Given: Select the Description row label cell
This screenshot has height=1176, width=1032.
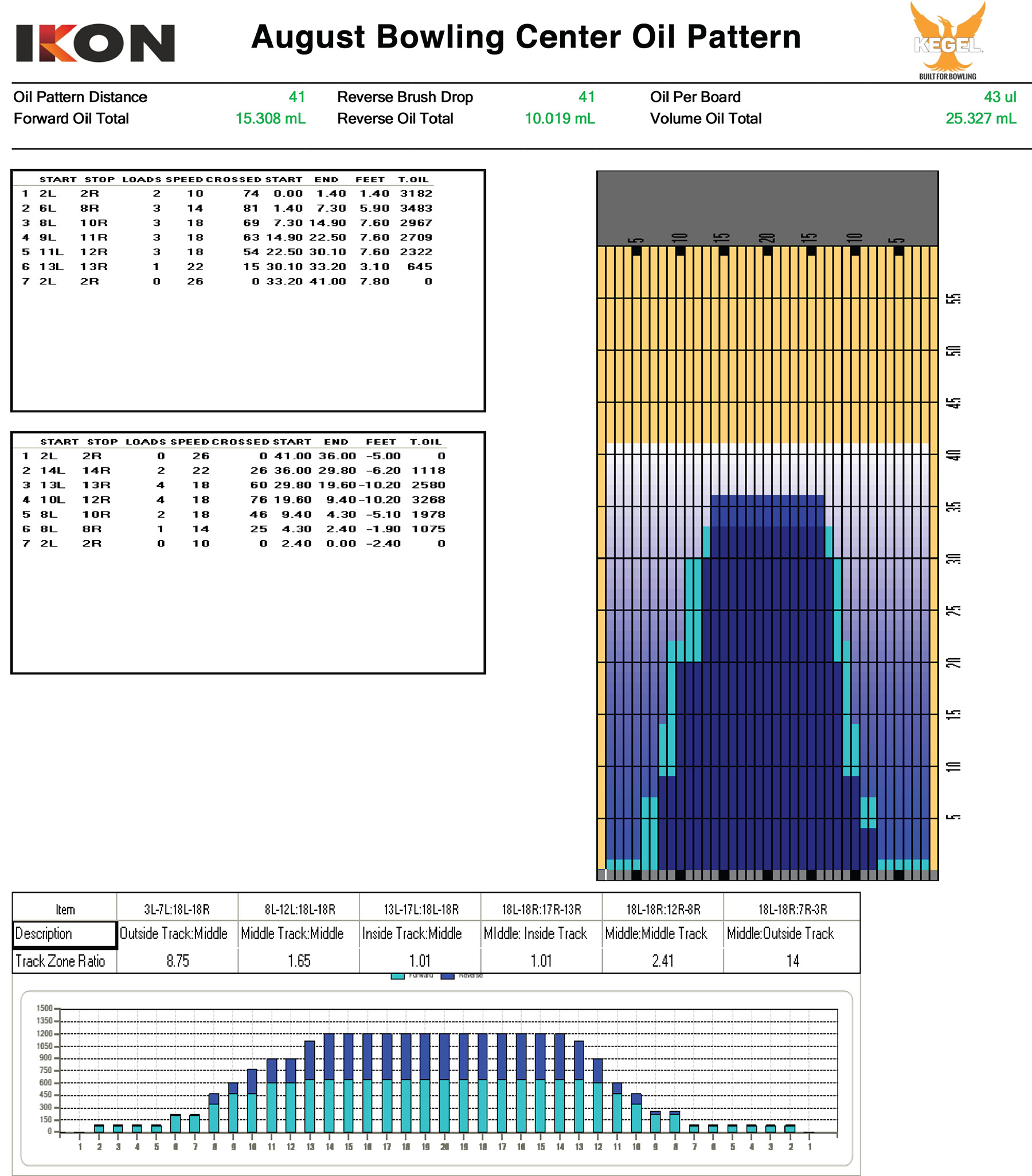Looking at the screenshot, I should 64,934.
